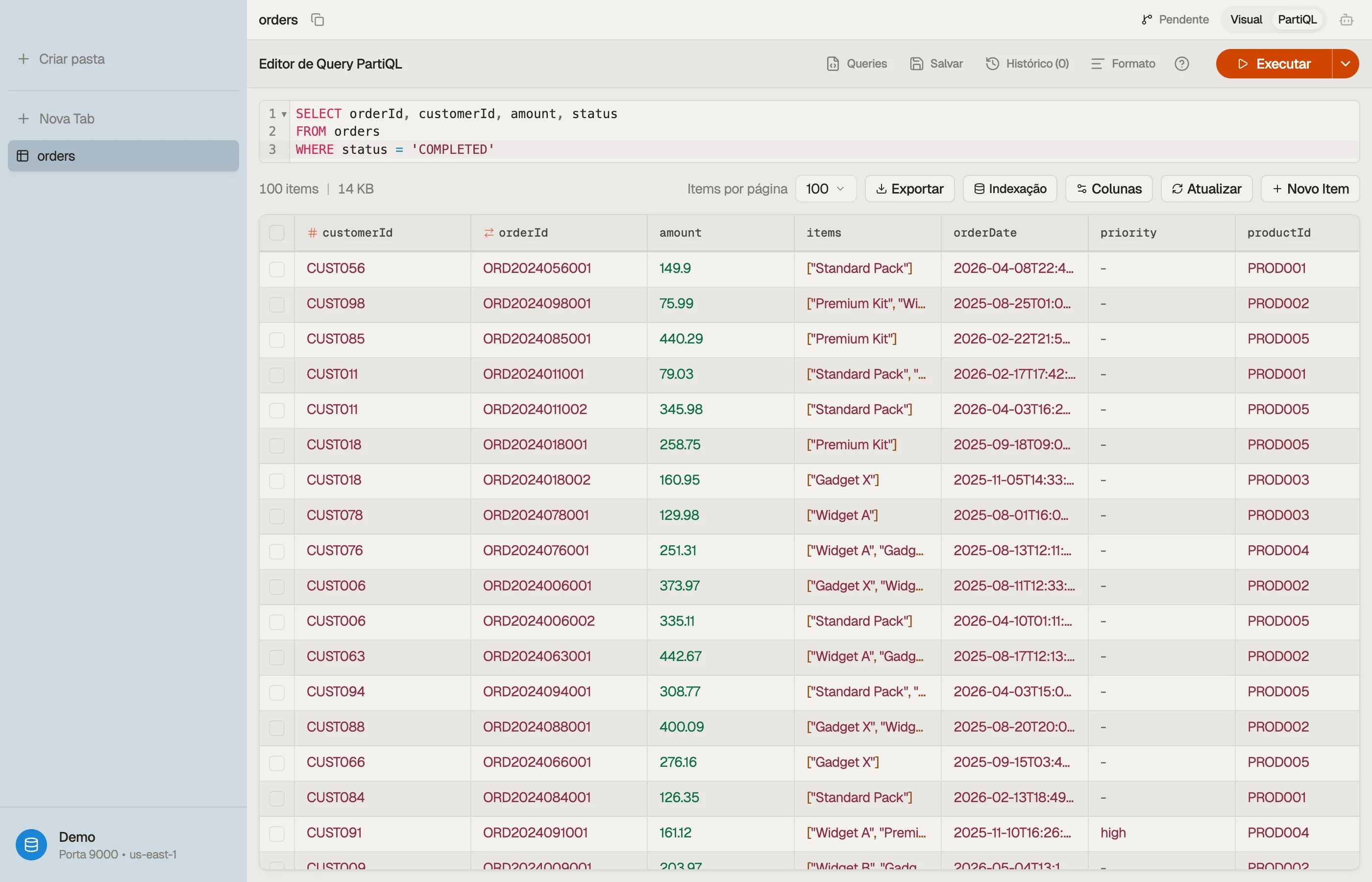Switch to the Visual tab
This screenshot has height=882, width=1372.
(1246, 20)
